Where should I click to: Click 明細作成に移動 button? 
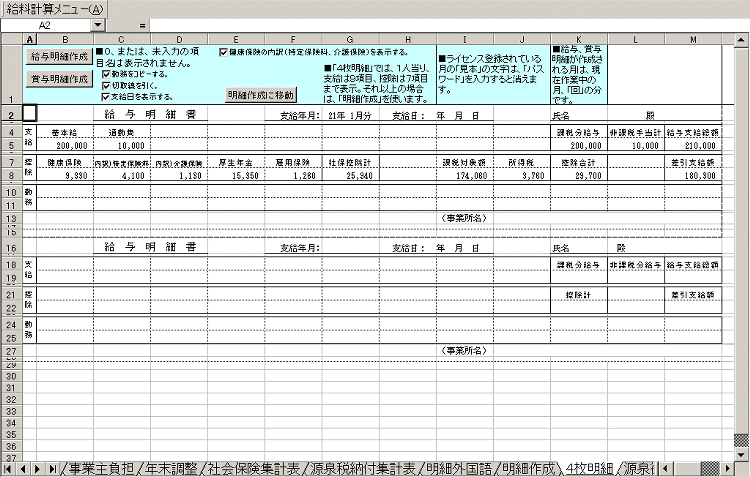261,95
